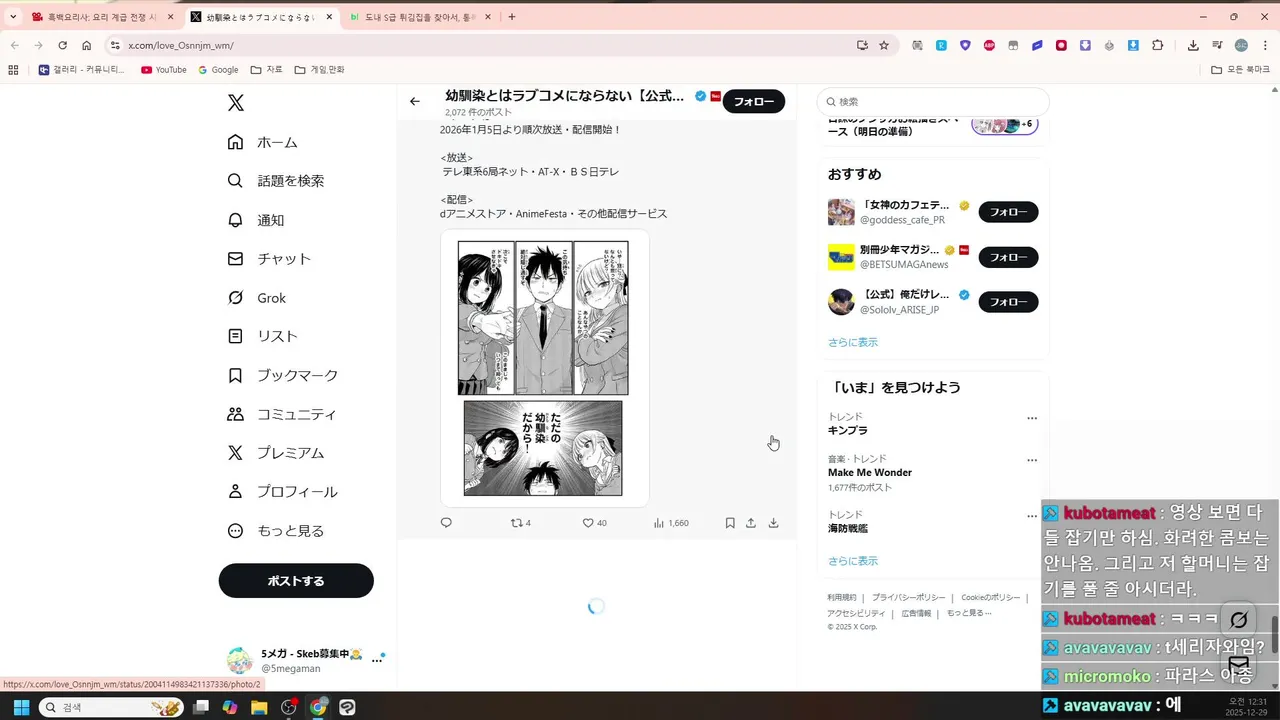Open the Extensions puzzle icon
This screenshot has width=1280, height=720.
pos(1158,45)
